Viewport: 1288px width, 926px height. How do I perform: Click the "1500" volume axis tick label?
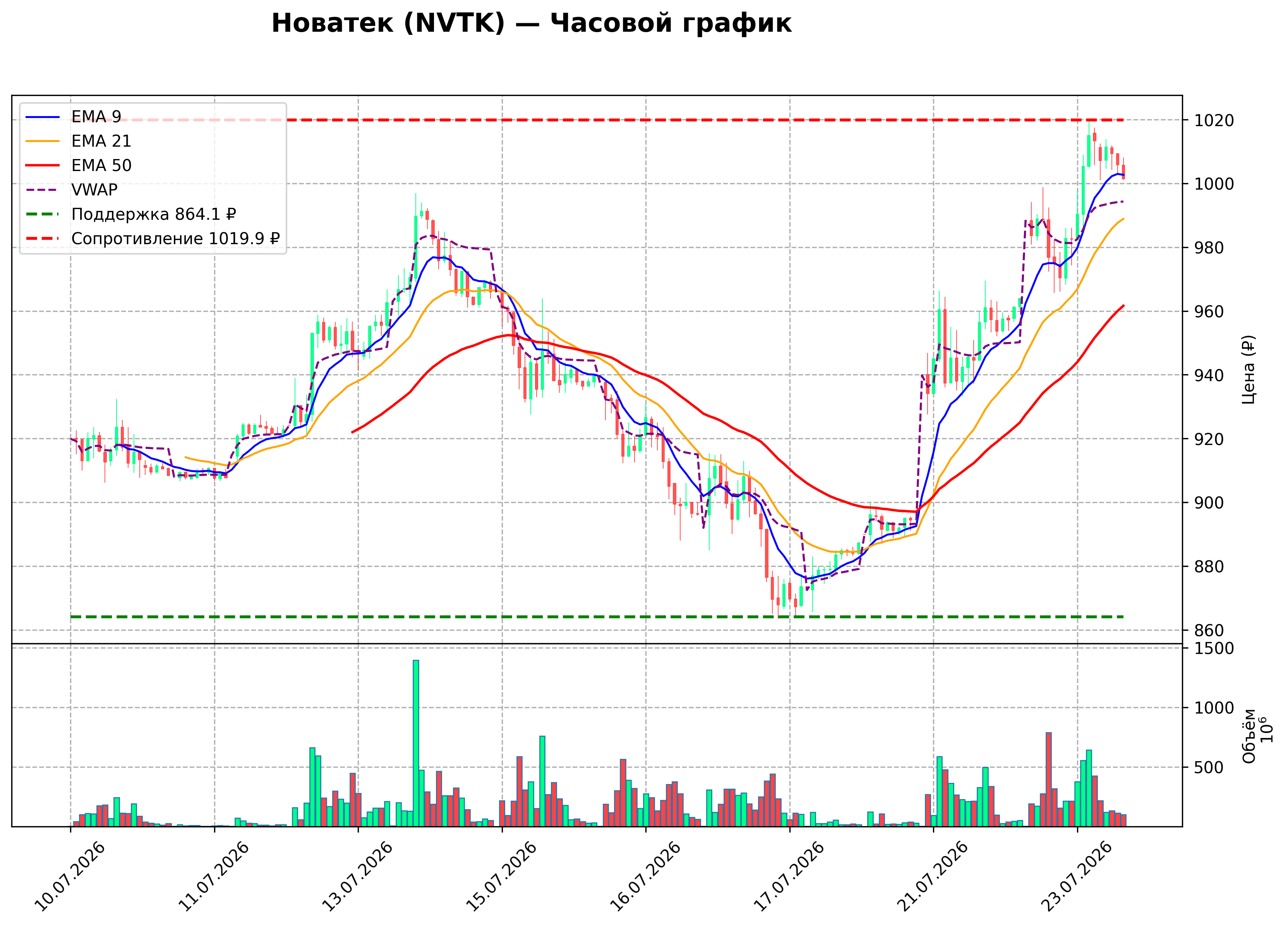(x=1214, y=649)
